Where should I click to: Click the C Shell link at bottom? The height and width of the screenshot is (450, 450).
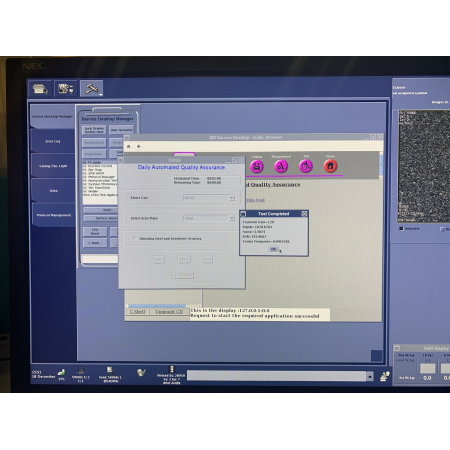[x=137, y=312]
